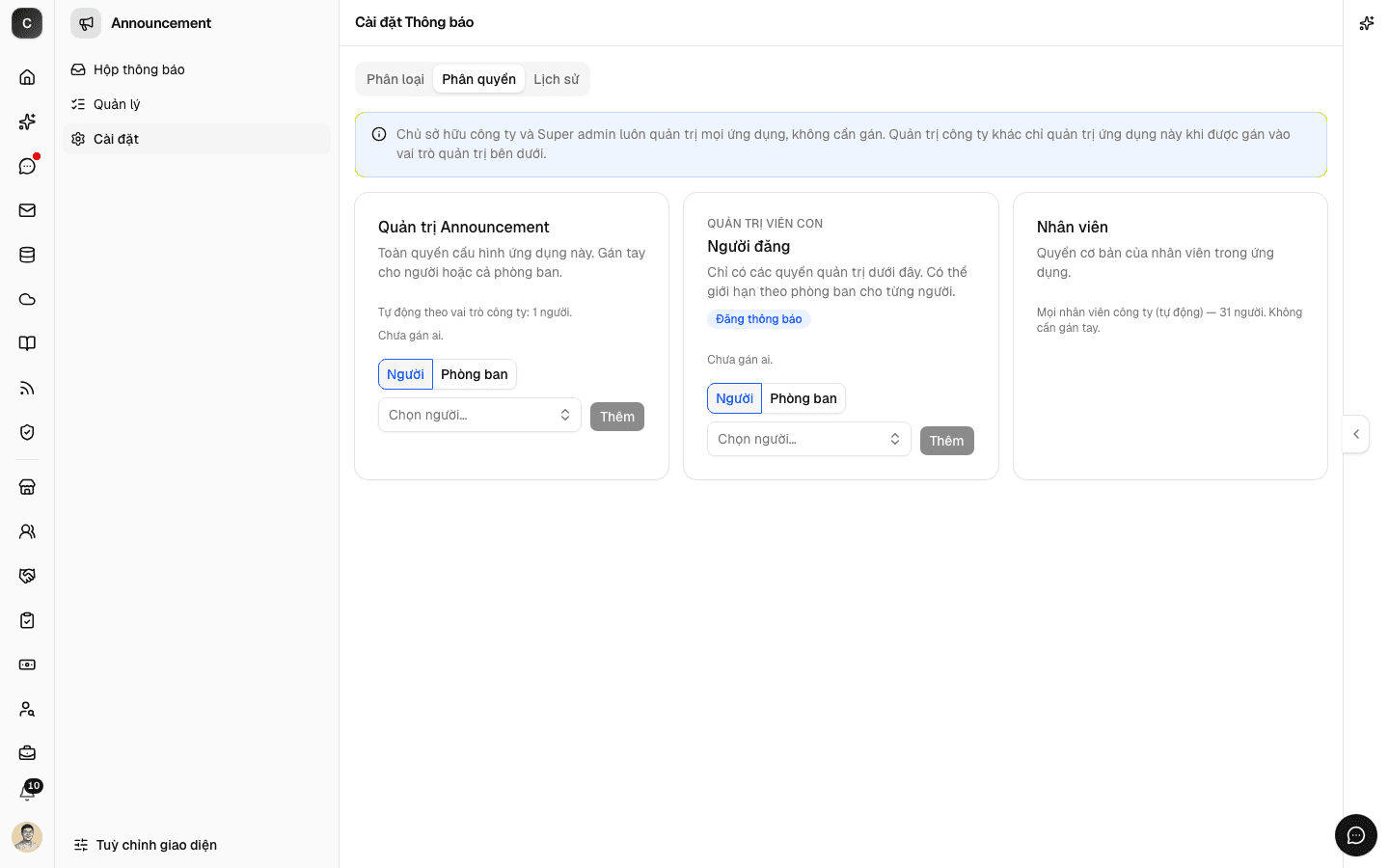
Task: Click Thêm in Người đăng card
Action: click(x=947, y=441)
